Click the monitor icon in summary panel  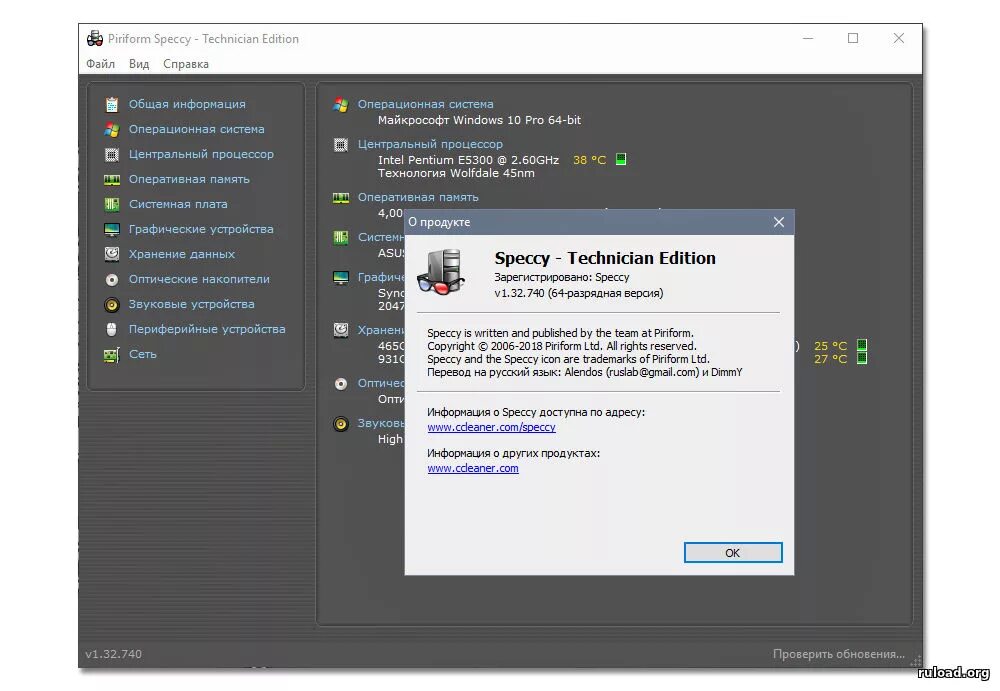341,278
